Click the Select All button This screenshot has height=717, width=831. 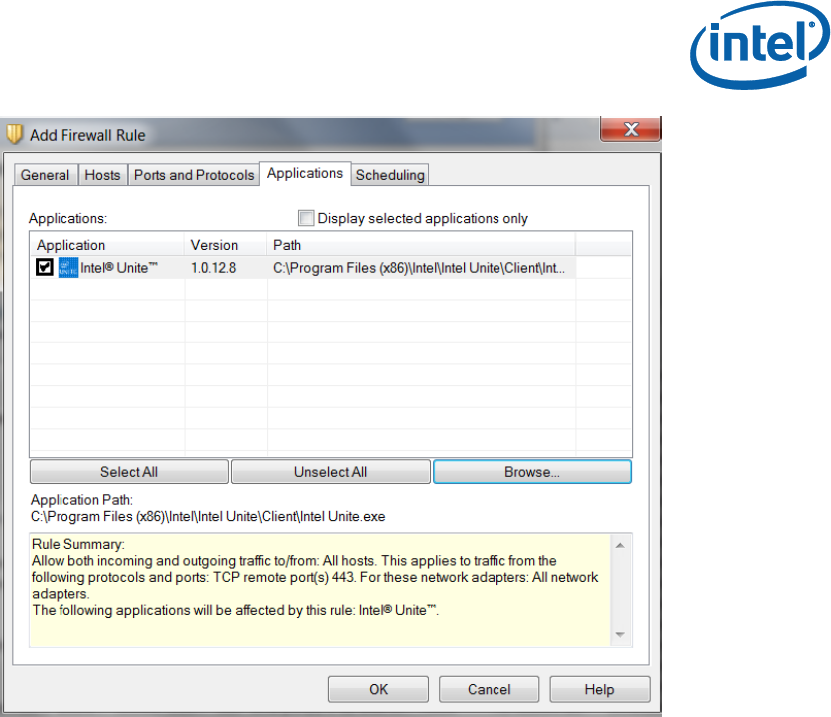(x=129, y=472)
